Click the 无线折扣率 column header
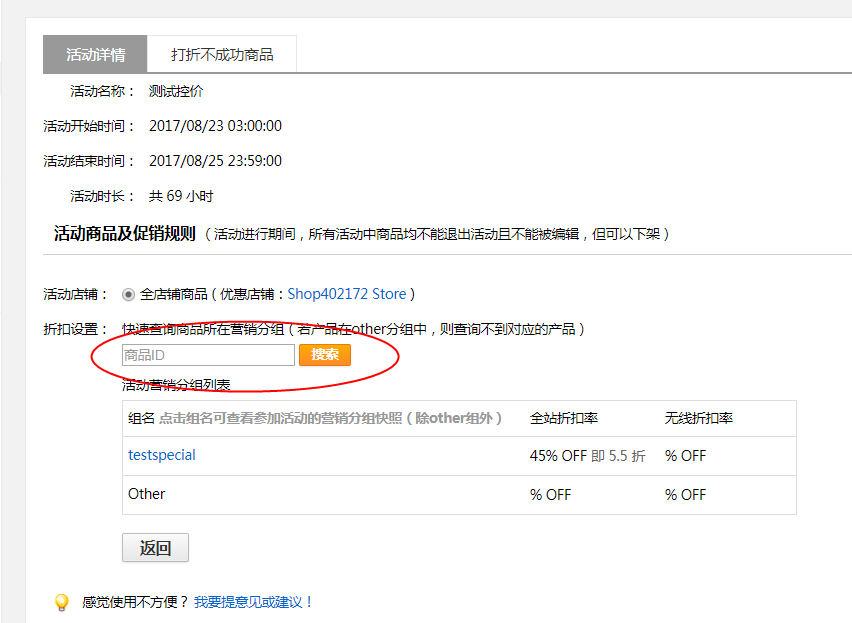Image resolution: width=852 pixels, height=623 pixels. click(x=698, y=418)
